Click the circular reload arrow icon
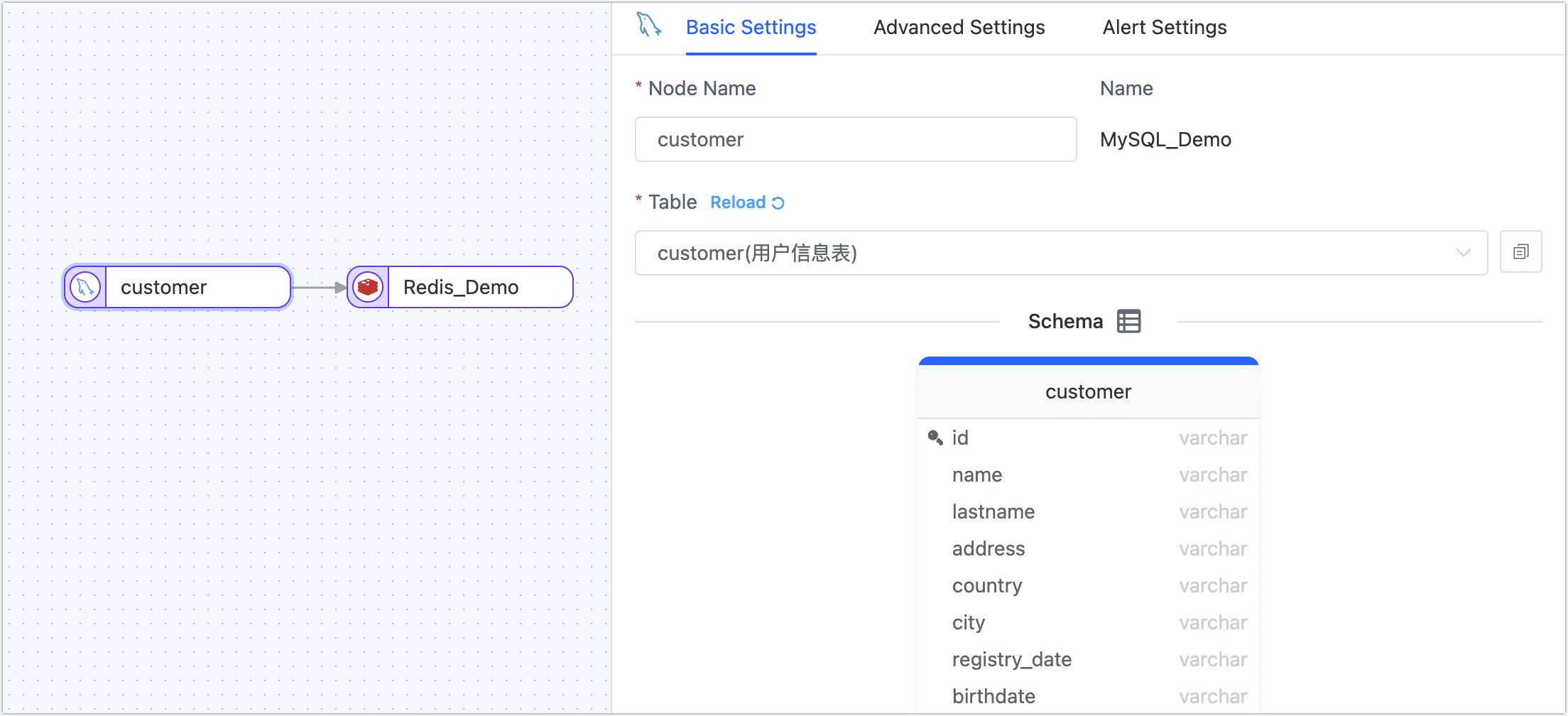This screenshot has height=716, width=1568. pos(777,202)
